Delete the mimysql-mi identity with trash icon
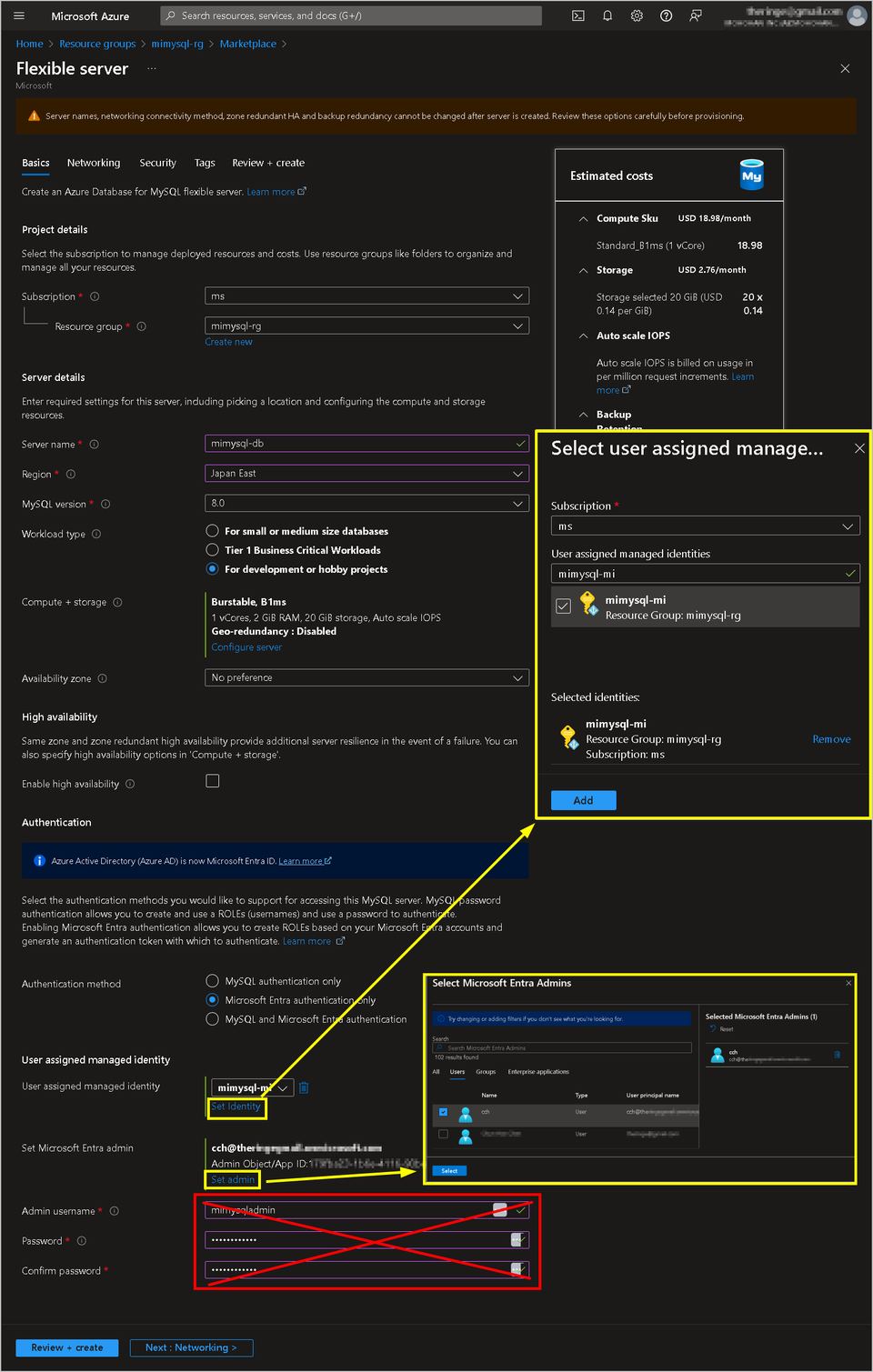This screenshot has height=1372, width=873. click(x=304, y=1087)
